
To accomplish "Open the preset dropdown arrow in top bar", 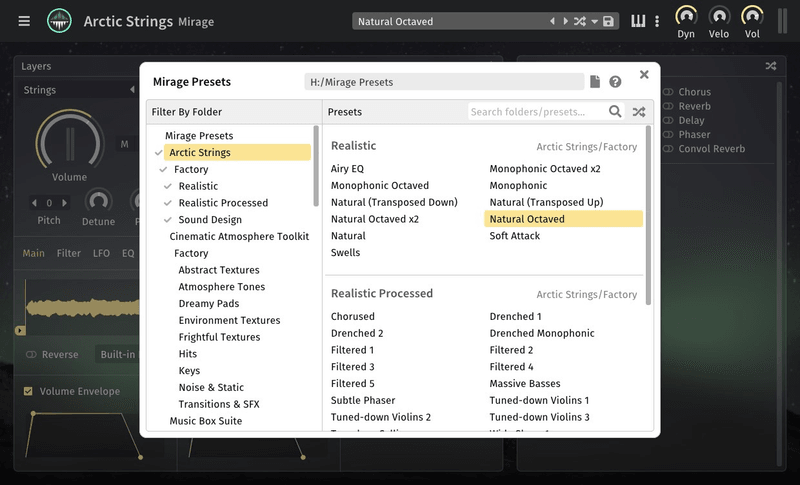I will point(594,21).
